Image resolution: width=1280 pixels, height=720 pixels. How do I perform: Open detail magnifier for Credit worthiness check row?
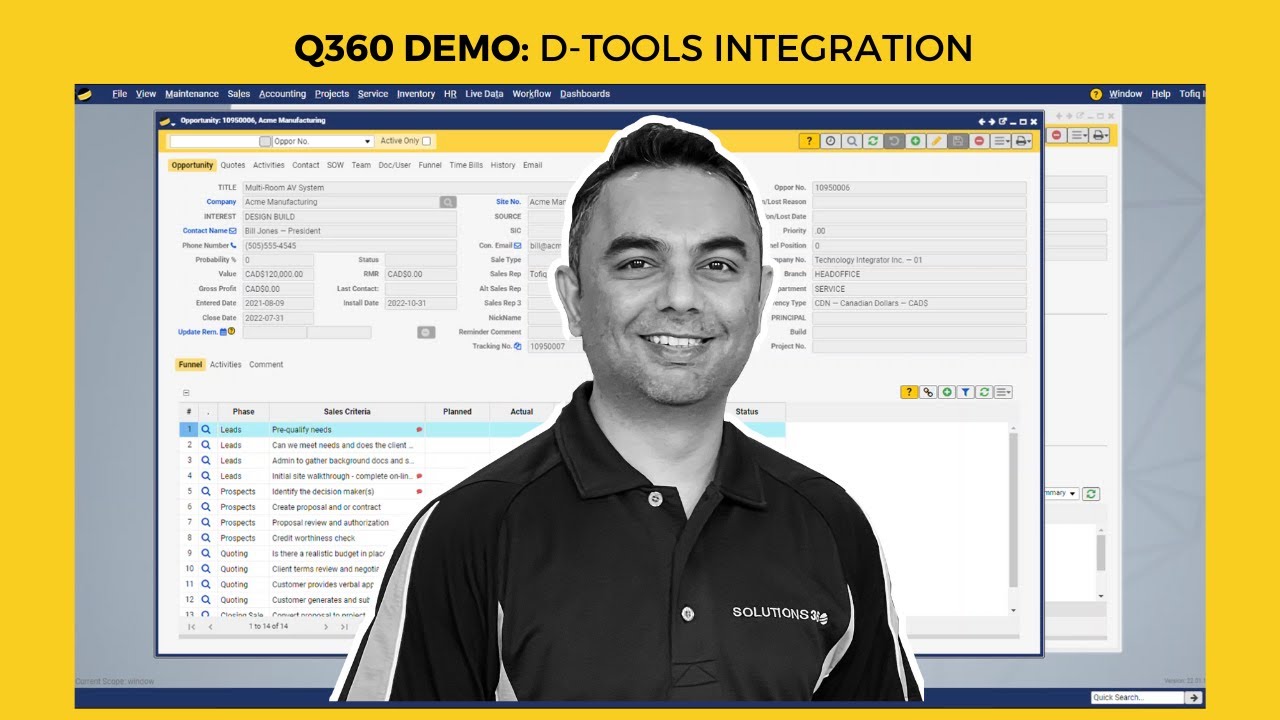206,538
